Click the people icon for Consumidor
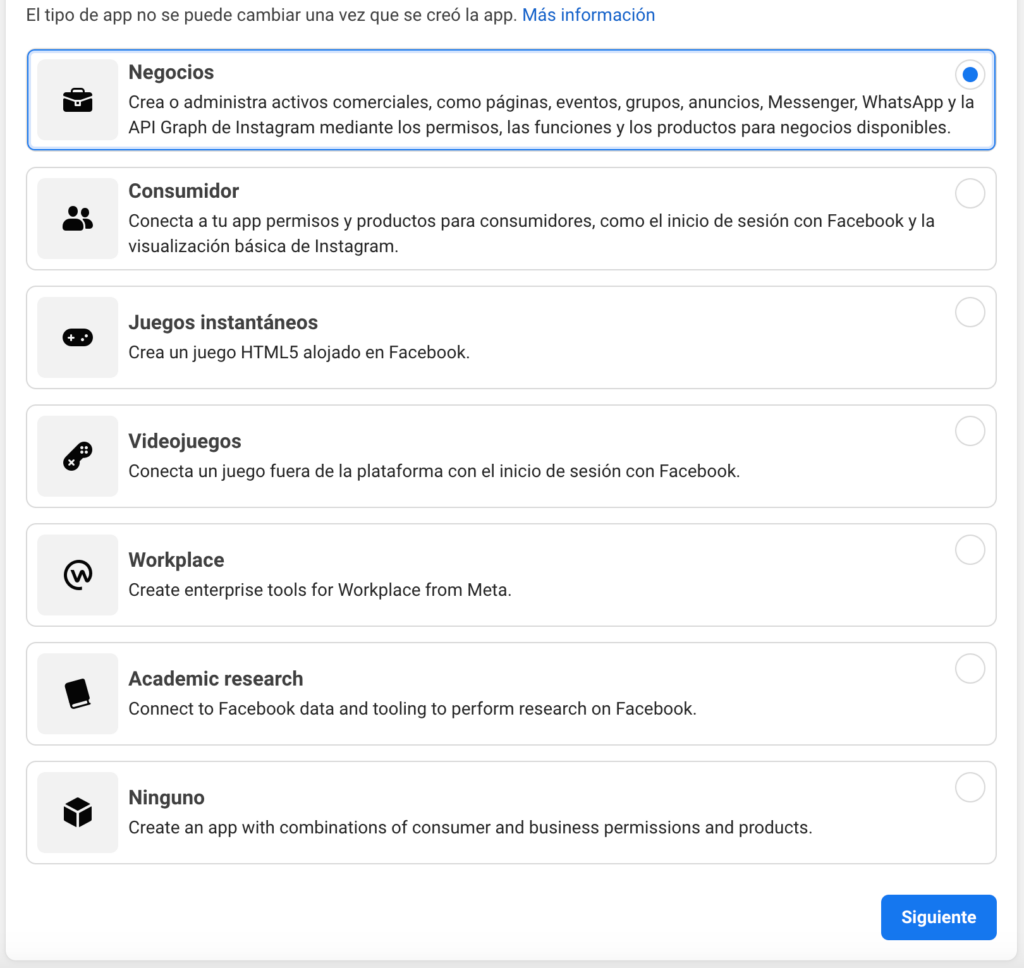Viewport: 1024px width, 968px height. coord(77,219)
